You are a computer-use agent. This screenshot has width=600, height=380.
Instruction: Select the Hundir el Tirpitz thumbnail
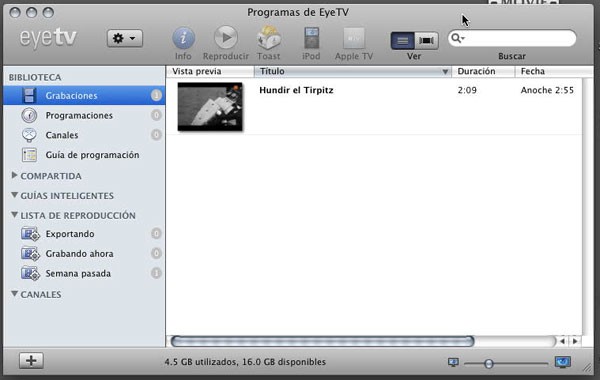pyautogui.click(x=210, y=107)
